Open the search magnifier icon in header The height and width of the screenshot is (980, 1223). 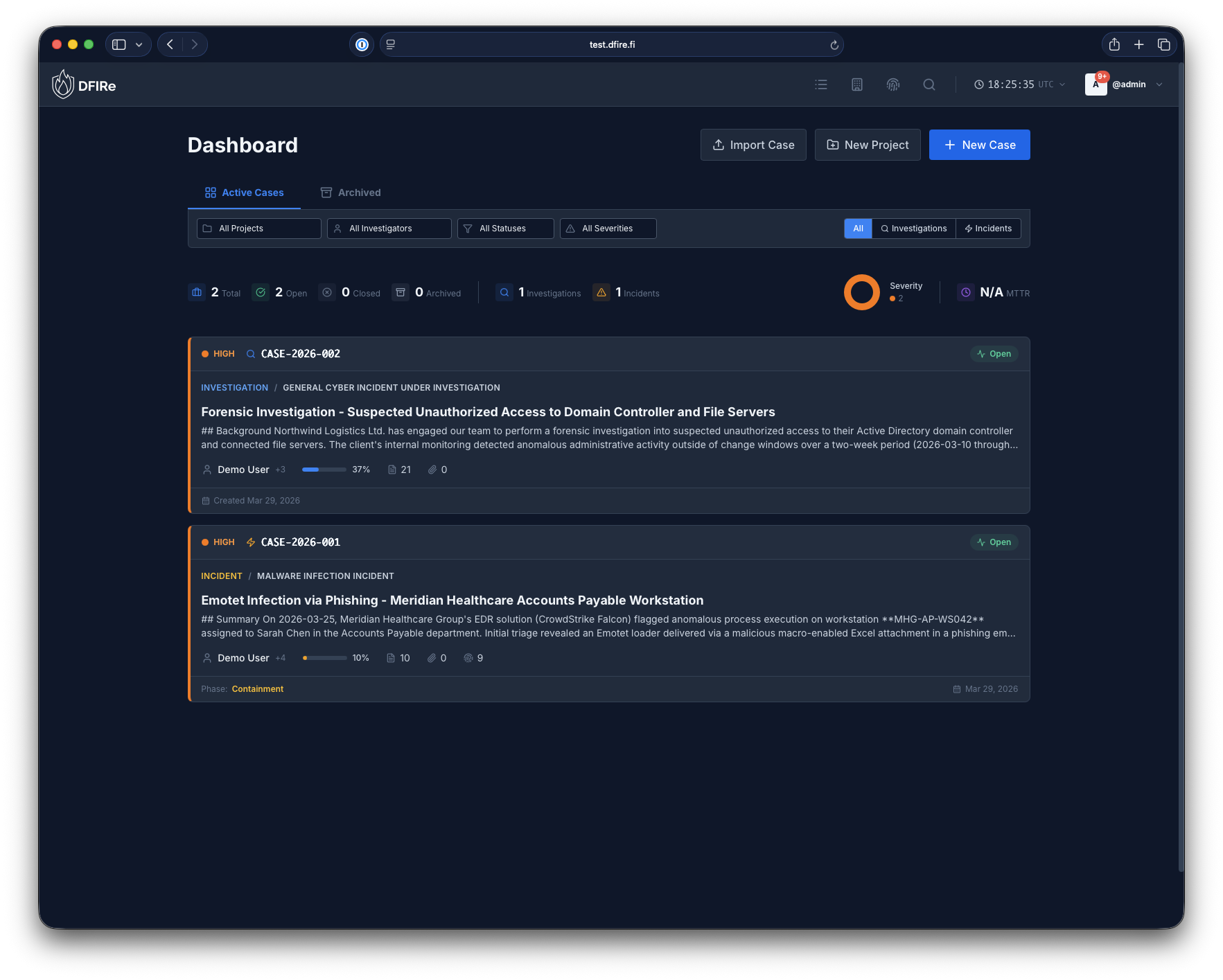(x=929, y=84)
